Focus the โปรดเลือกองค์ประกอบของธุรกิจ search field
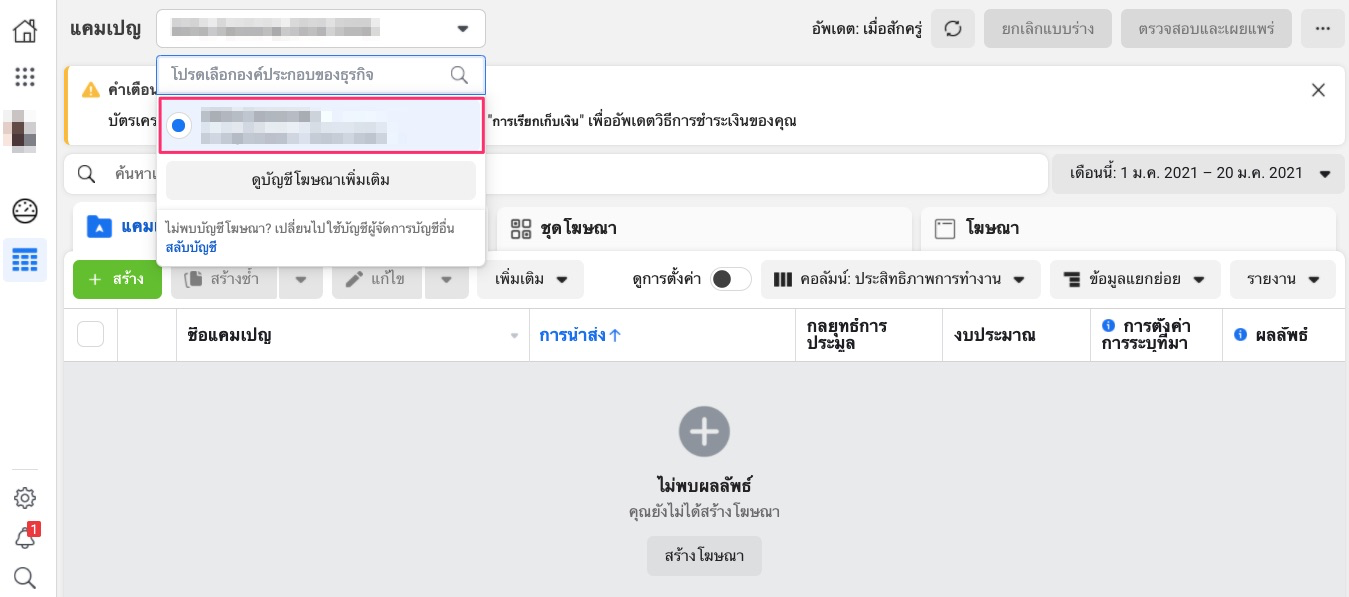Image resolution: width=1349 pixels, height=597 pixels. coord(321,75)
